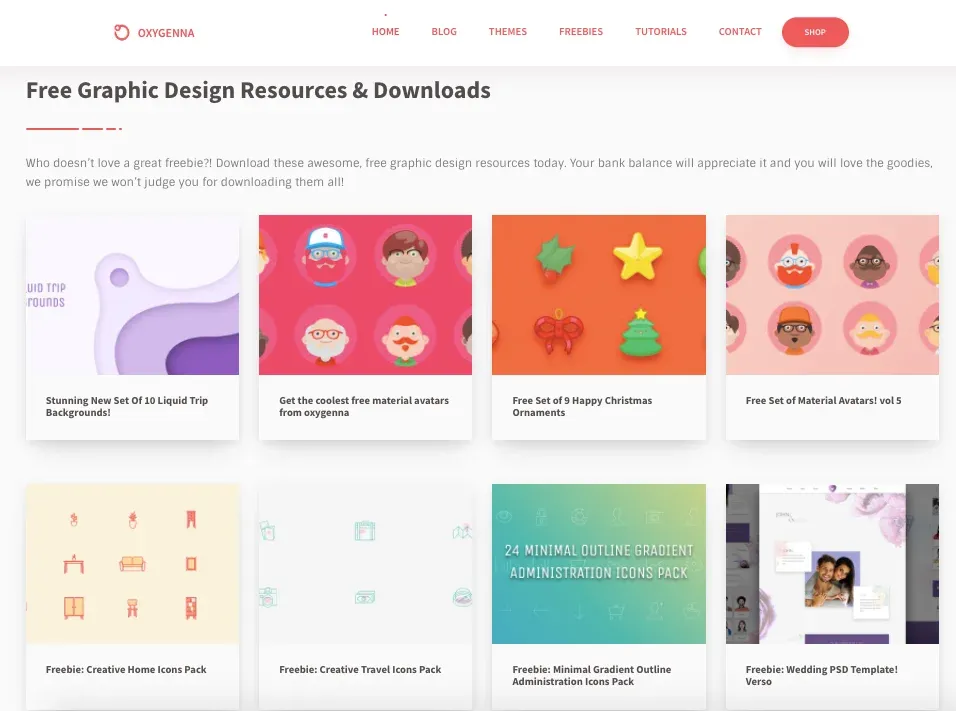This screenshot has height=711, width=956.
Task: Click the yellow star ornament icon
Action: pos(637,256)
